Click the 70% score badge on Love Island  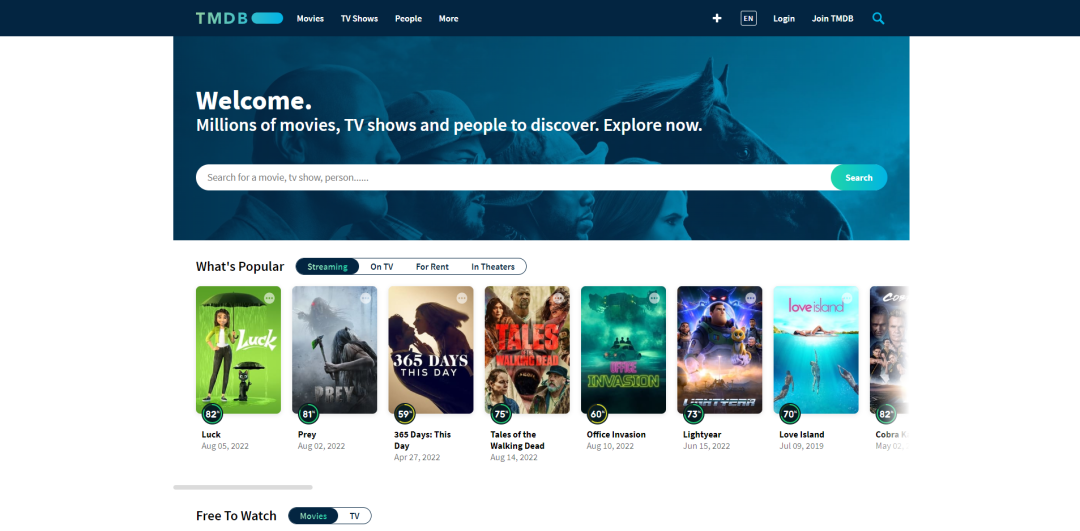click(x=790, y=415)
